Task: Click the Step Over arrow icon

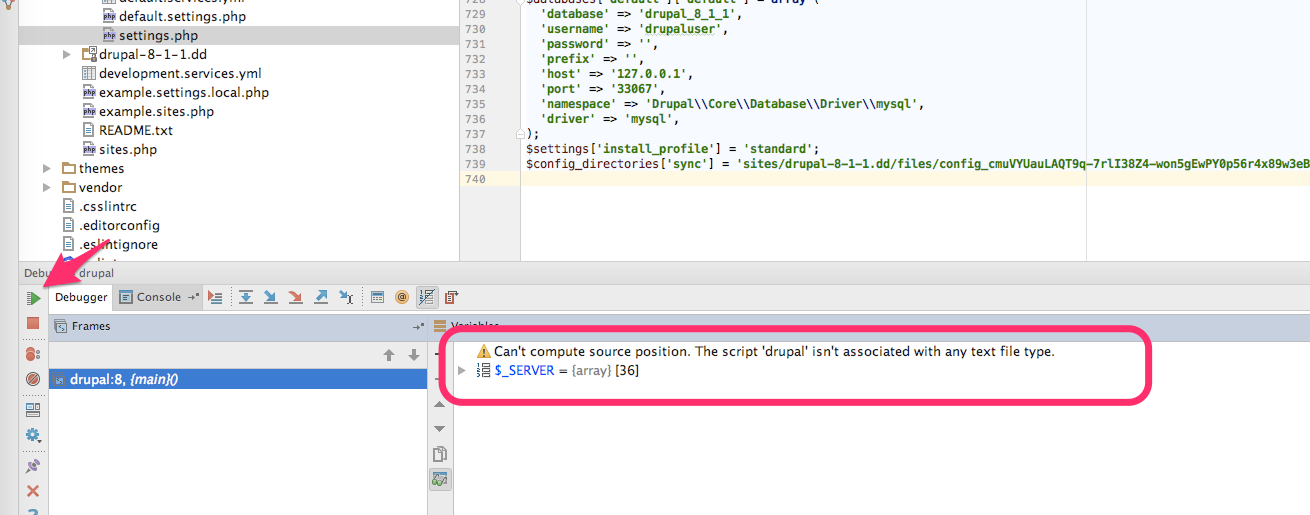Action: coord(244,297)
